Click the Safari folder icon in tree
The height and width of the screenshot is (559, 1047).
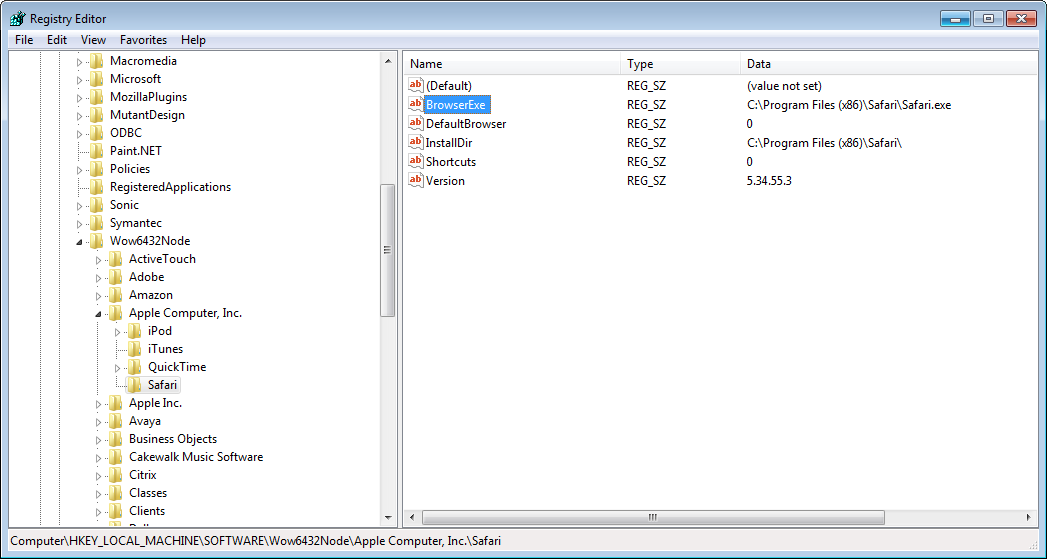click(x=135, y=385)
